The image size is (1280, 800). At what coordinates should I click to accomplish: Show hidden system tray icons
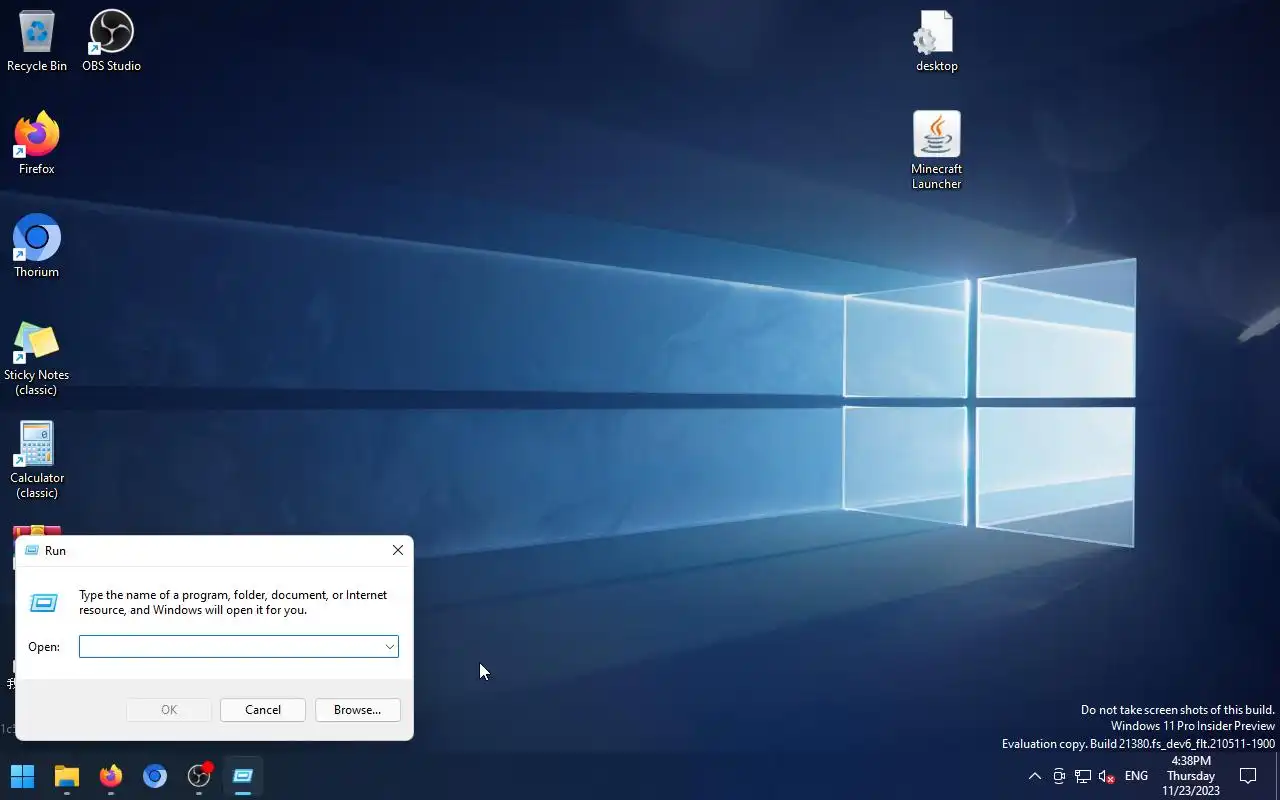tap(1035, 776)
